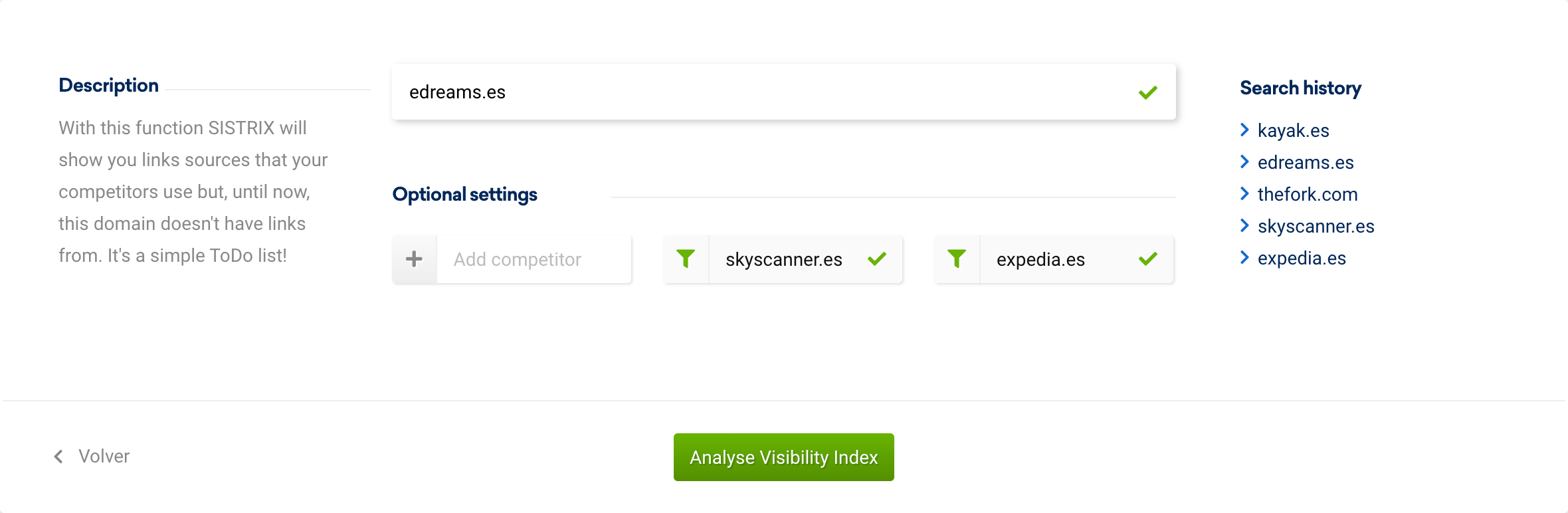Open expedia.es from Search history
Viewport: 1568px width, 513px height.
pyautogui.click(x=1302, y=258)
